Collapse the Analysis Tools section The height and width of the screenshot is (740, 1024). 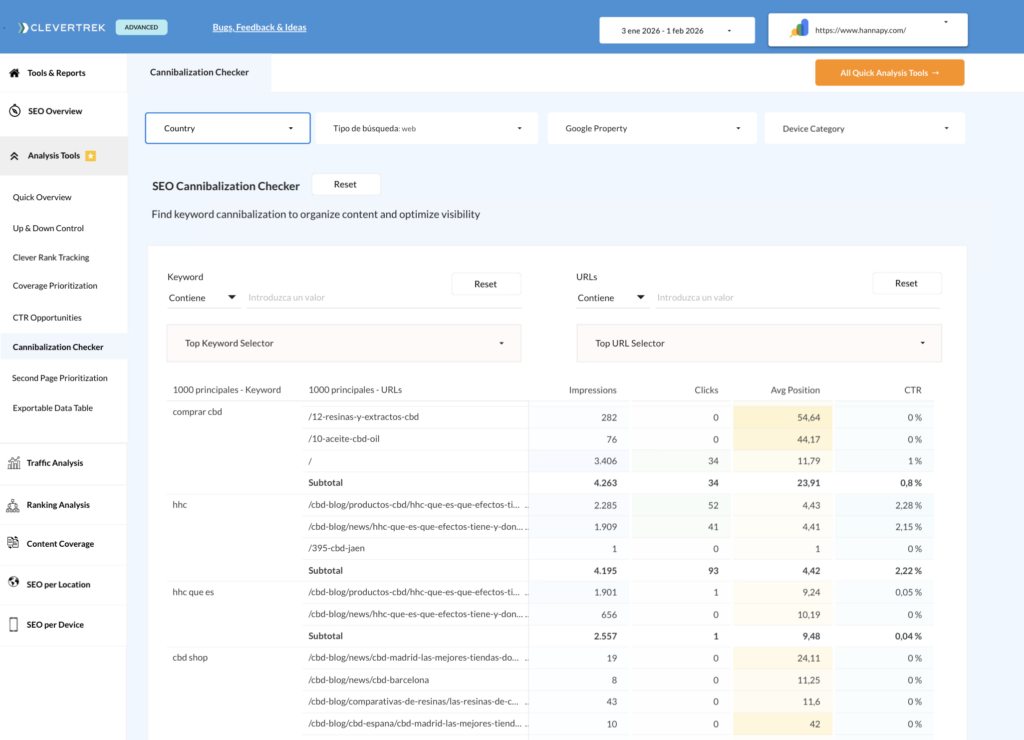point(15,156)
